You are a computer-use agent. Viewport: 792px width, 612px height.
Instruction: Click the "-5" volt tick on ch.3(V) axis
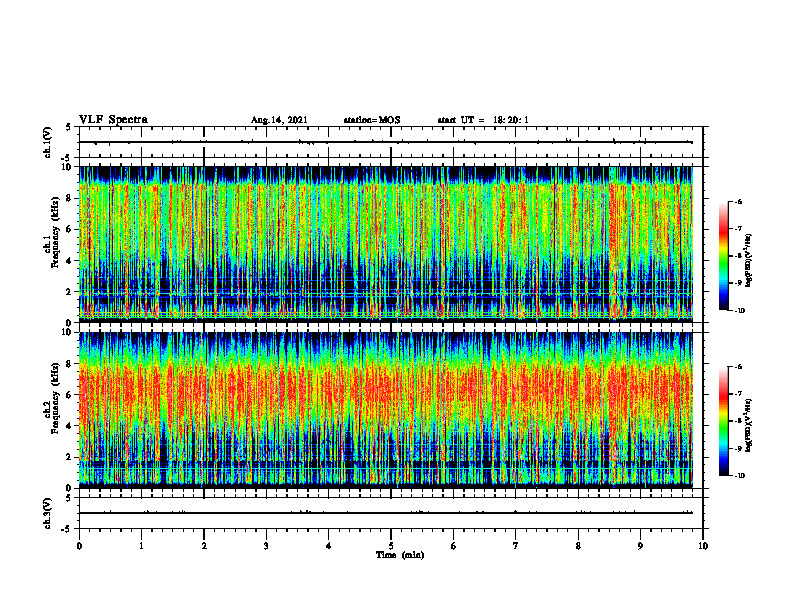[67, 529]
